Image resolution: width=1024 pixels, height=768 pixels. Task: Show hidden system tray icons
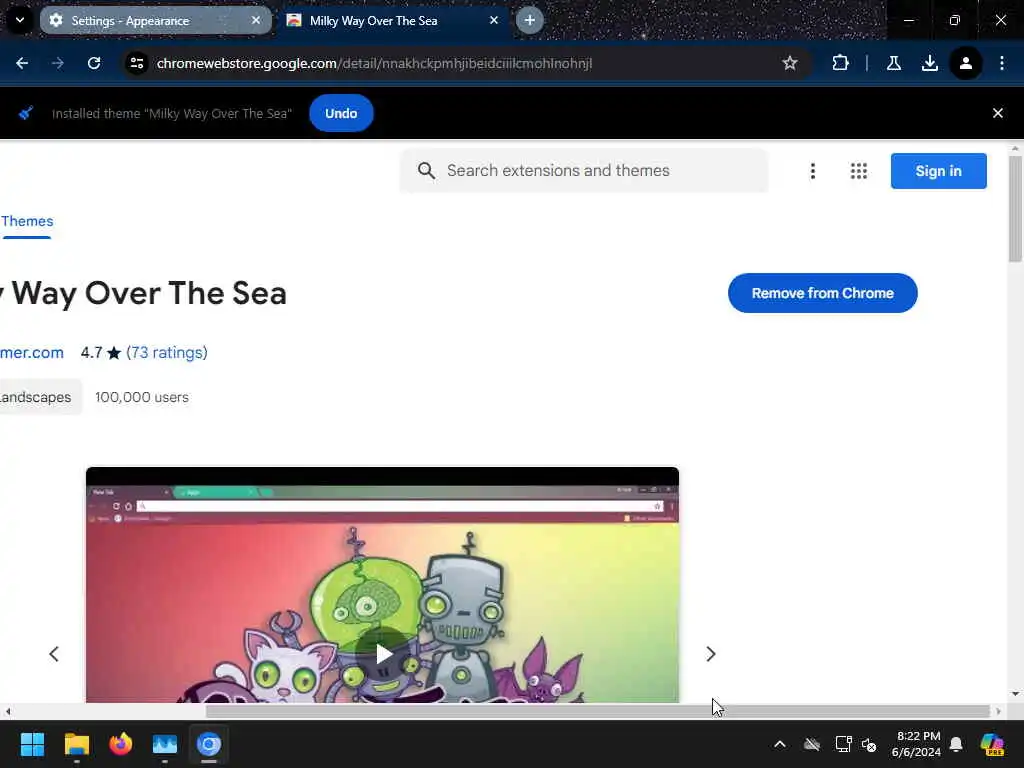(780, 744)
